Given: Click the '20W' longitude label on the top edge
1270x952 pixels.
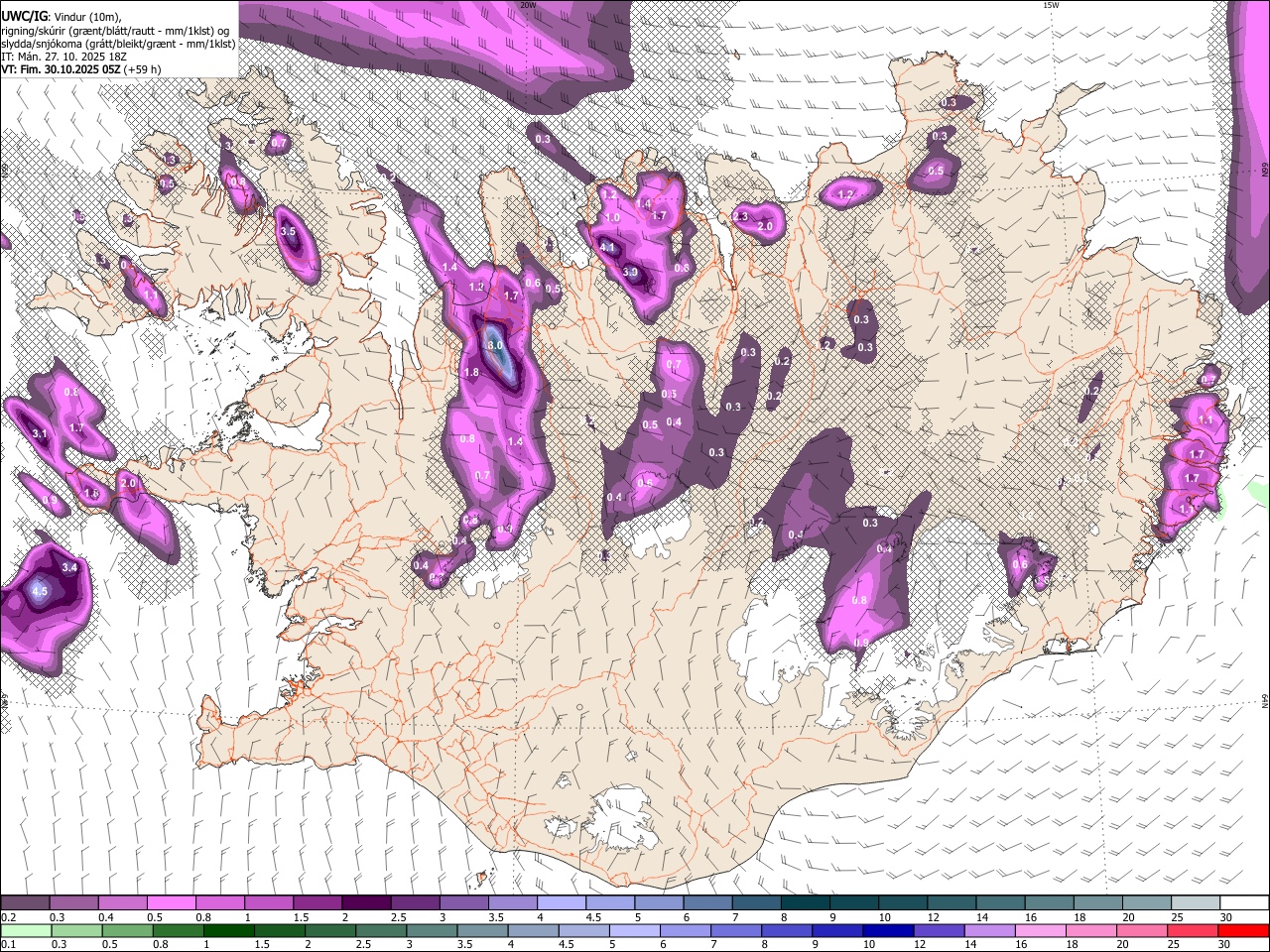Looking at the screenshot, I should point(528,5).
